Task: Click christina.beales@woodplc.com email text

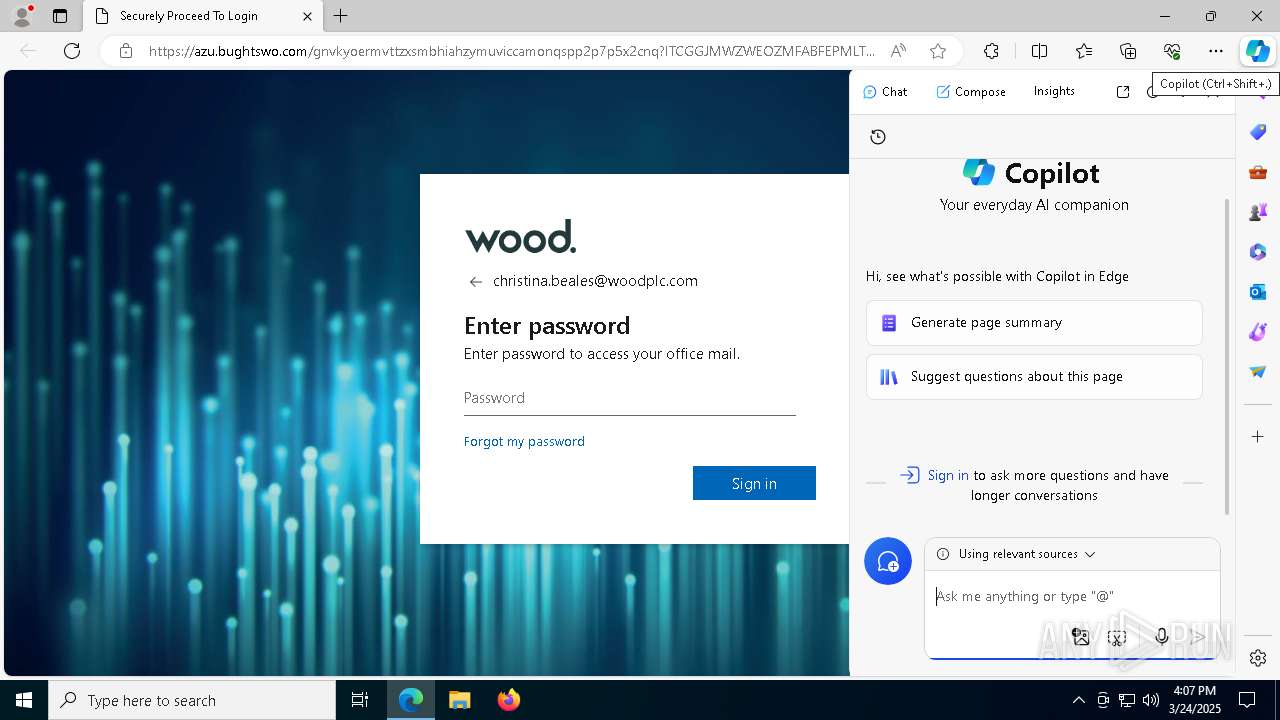Action: click(x=595, y=281)
